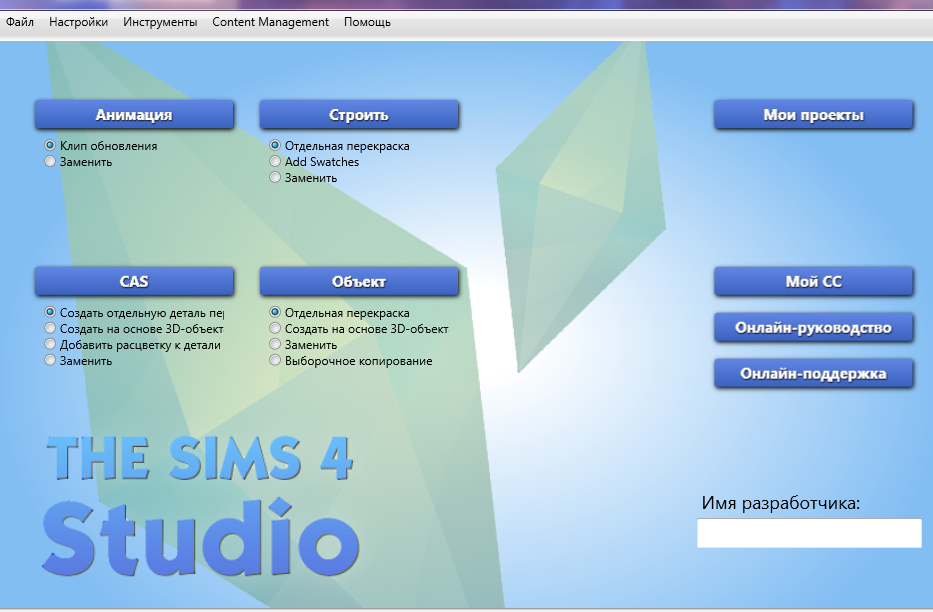Viewport: 933px width, 612px height.
Task: Click the Объект button
Action: pyautogui.click(x=359, y=282)
